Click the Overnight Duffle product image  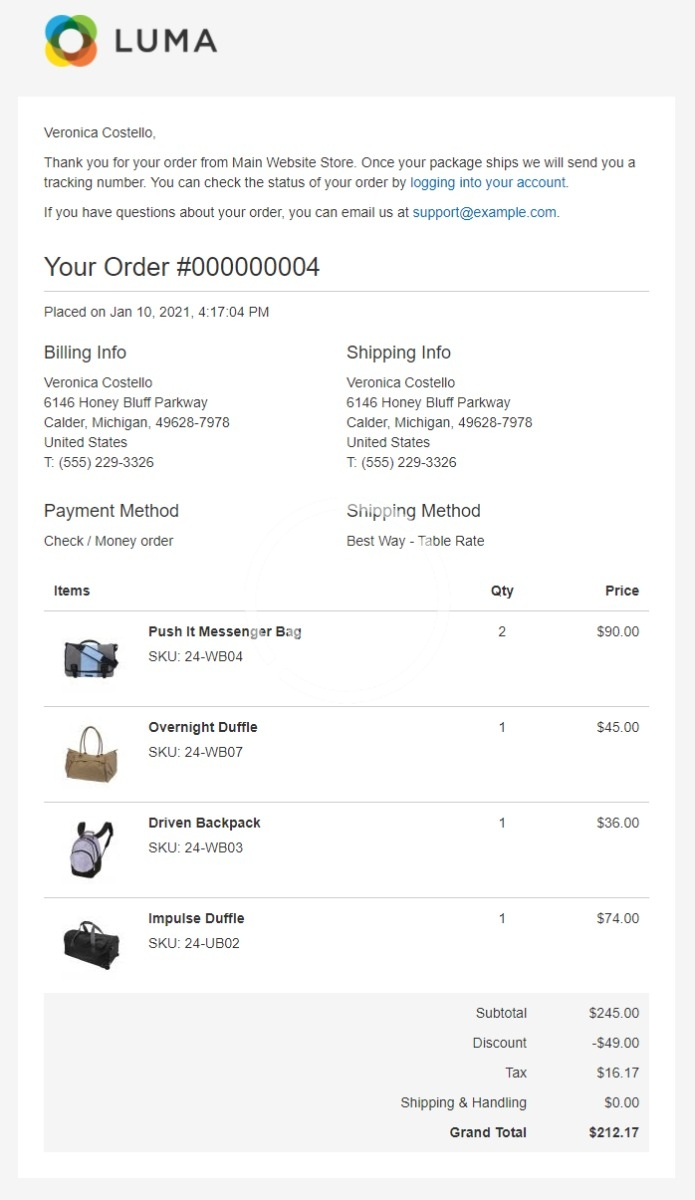pyautogui.click(x=91, y=753)
